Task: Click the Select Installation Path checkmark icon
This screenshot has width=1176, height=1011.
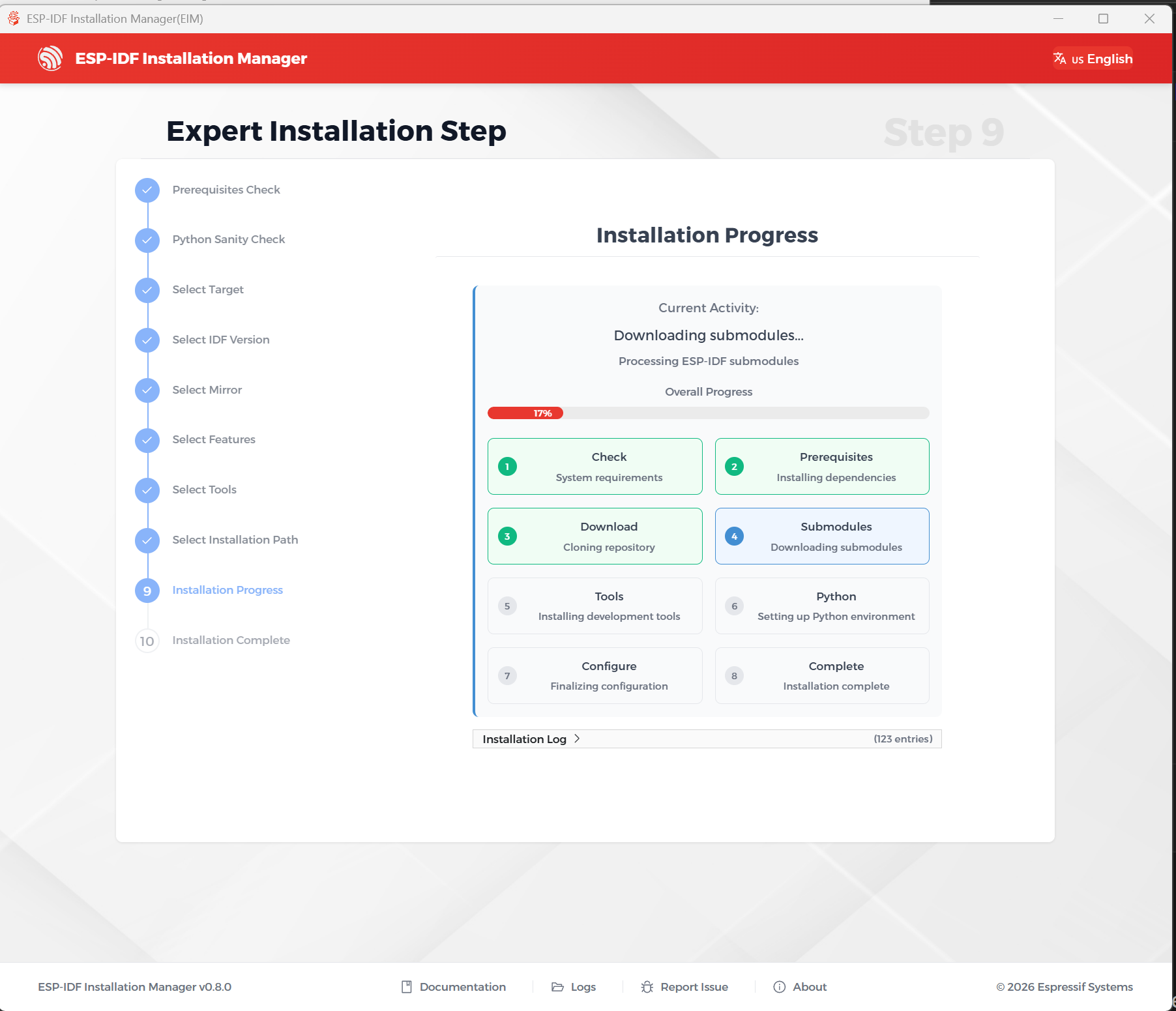Action: [147, 540]
